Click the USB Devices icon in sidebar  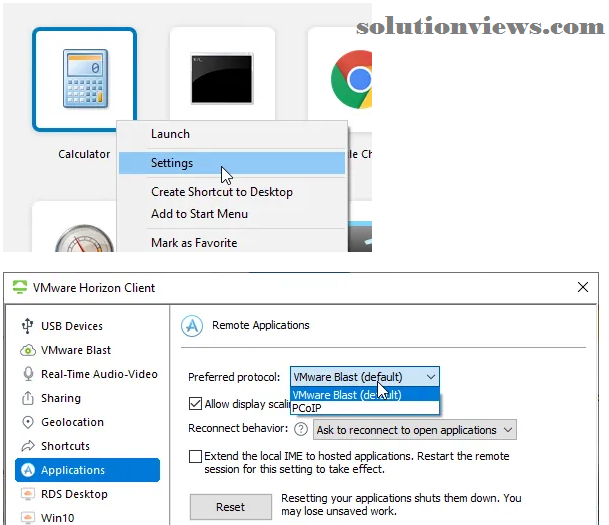tap(27, 326)
